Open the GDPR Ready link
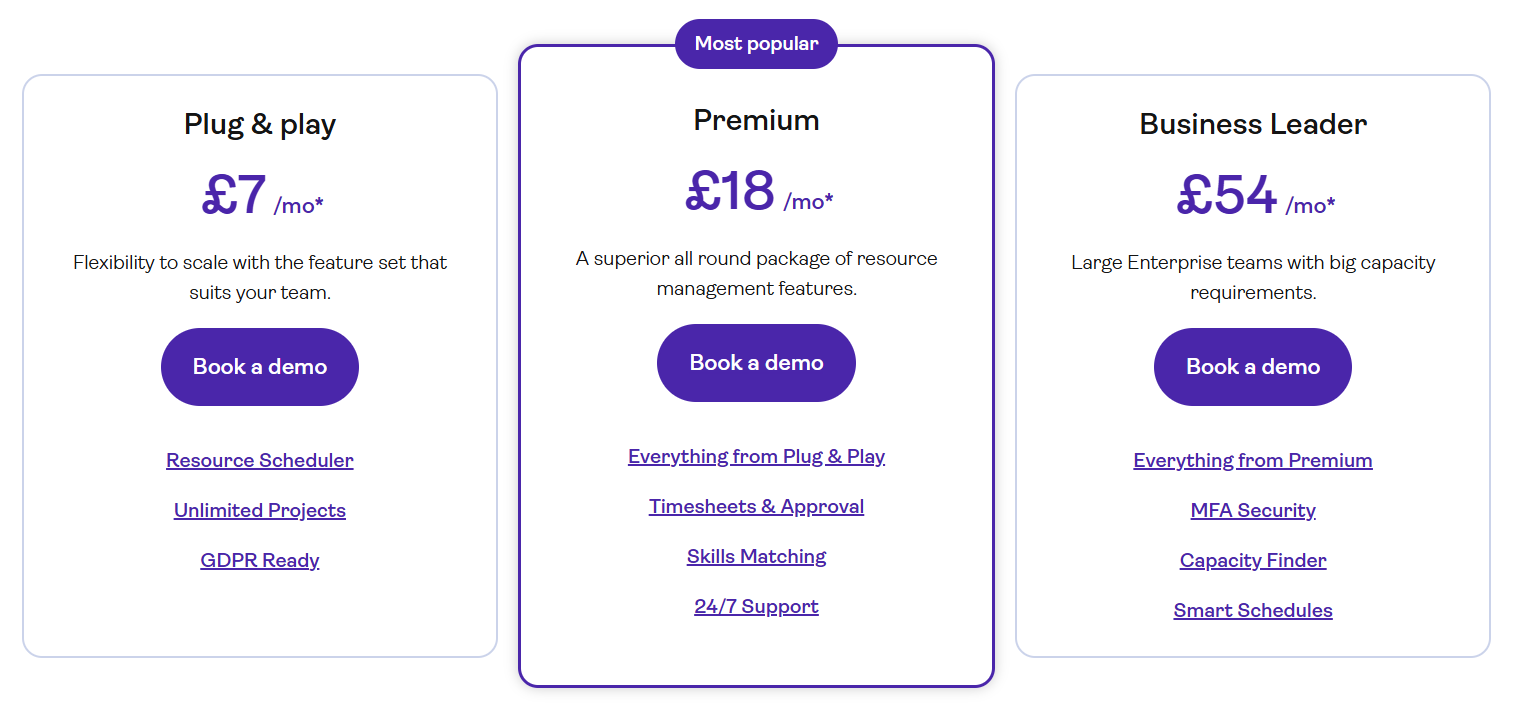1519x704 pixels. tap(259, 560)
